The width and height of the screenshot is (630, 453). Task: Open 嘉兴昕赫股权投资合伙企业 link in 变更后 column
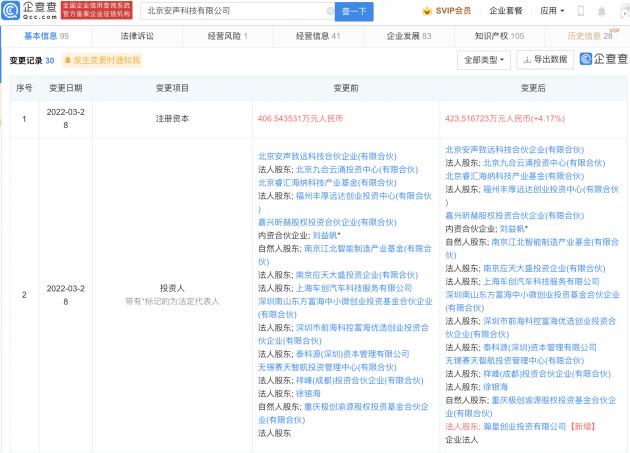(514, 216)
